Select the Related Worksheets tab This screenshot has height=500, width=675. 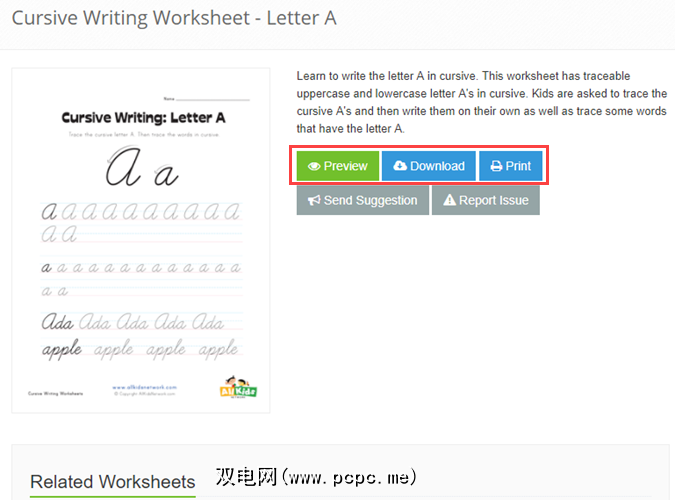click(113, 482)
